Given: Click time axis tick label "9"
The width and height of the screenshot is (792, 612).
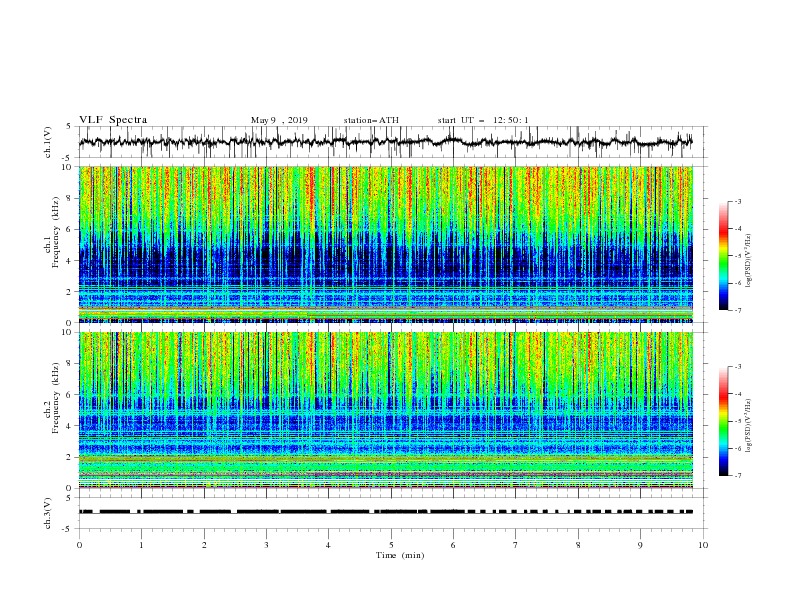Looking at the screenshot, I should click(x=640, y=545).
